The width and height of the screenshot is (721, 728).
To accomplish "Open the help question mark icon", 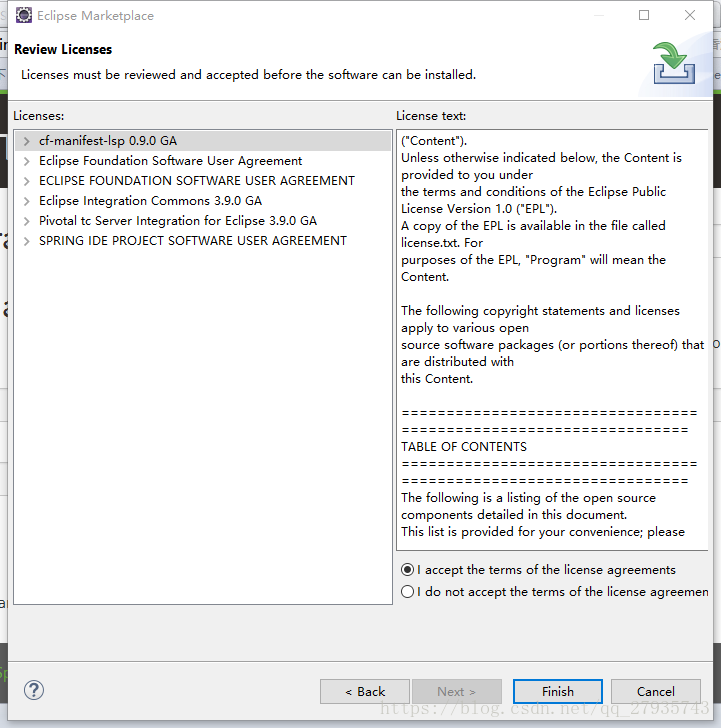I will click(x=34, y=690).
